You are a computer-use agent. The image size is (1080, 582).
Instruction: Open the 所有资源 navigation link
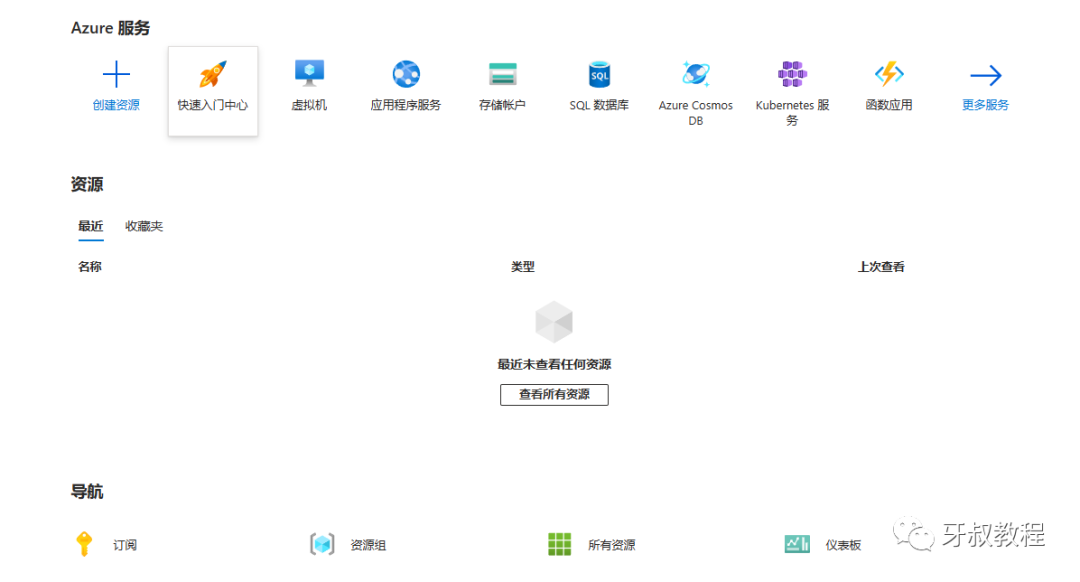click(612, 545)
